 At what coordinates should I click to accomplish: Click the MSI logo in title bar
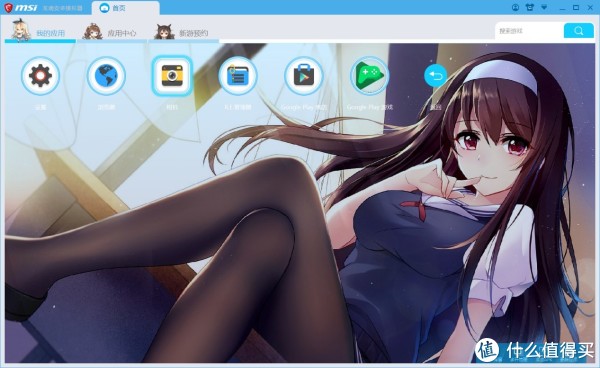coord(21,8)
